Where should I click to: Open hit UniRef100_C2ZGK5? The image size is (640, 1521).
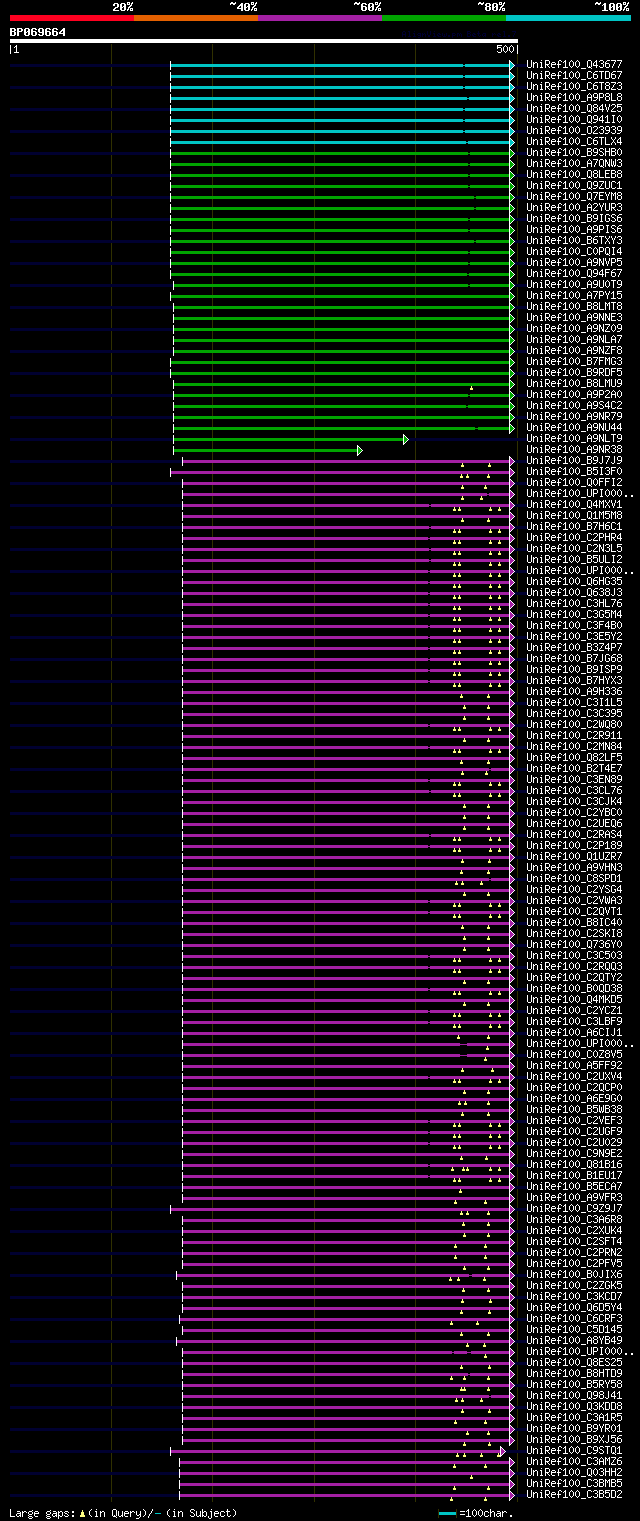[574, 1285]
